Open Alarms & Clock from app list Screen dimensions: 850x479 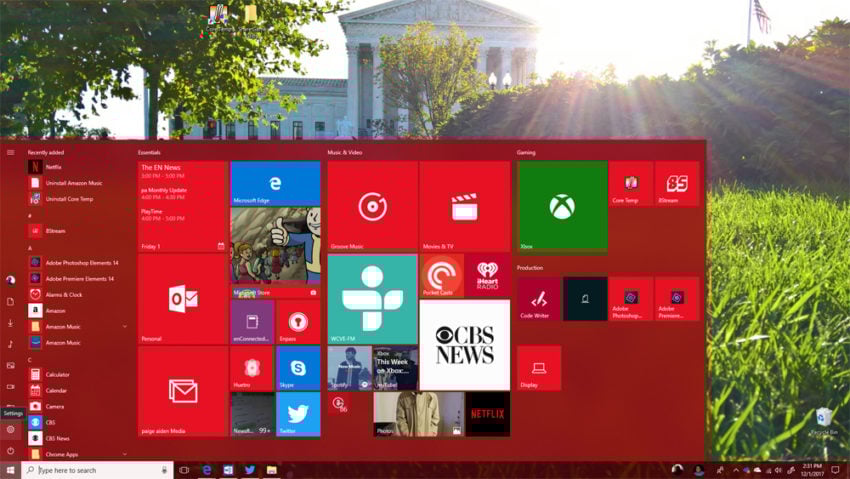click(x=79, y=295)
